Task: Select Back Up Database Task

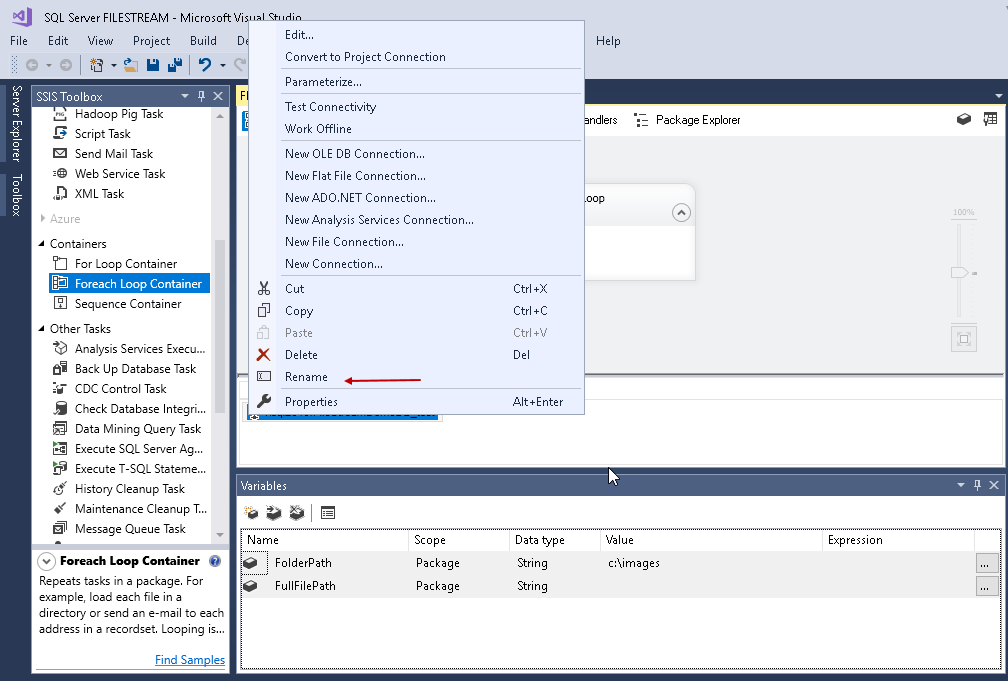Action: pyautogui.click(x=135, y=368)
